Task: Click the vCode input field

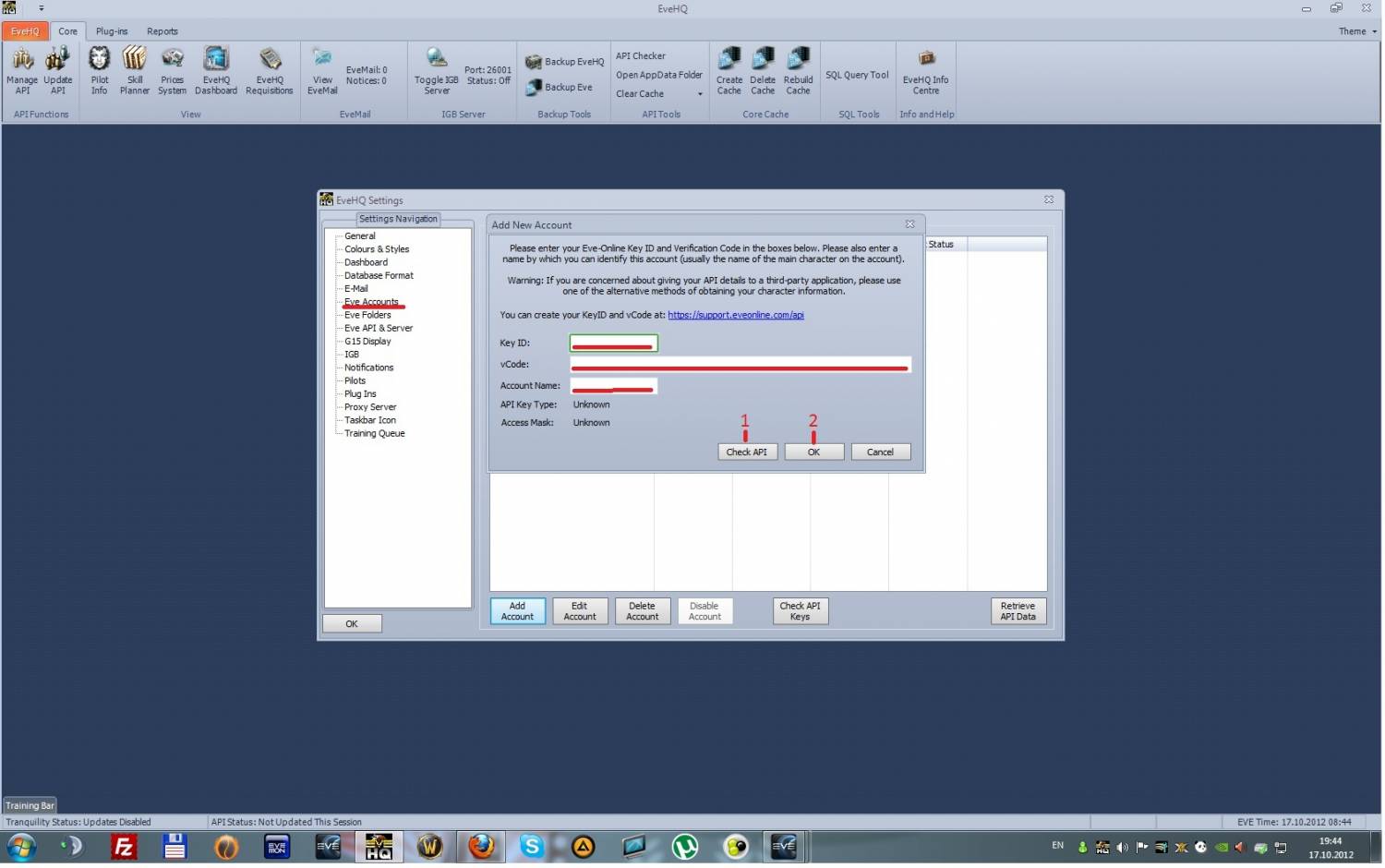Action: coord(741,365)
